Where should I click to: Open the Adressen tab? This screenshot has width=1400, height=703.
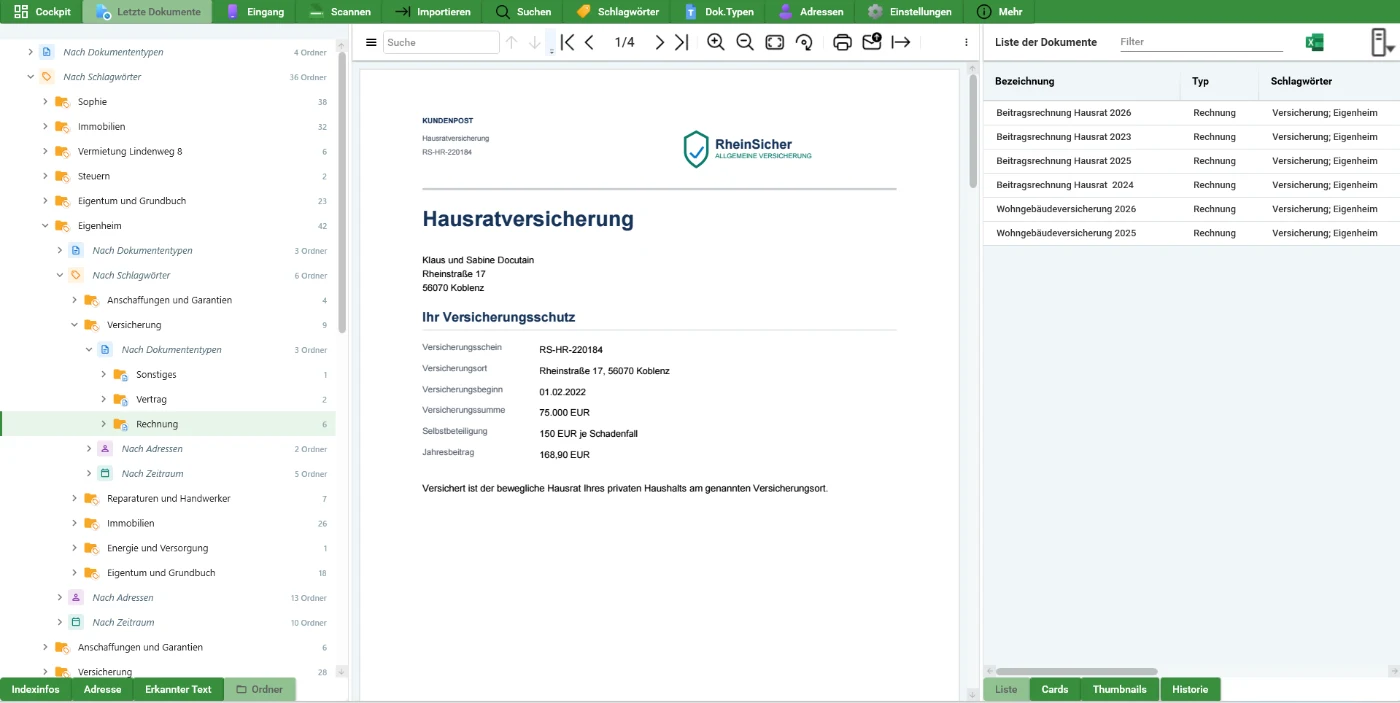point(811,12)
